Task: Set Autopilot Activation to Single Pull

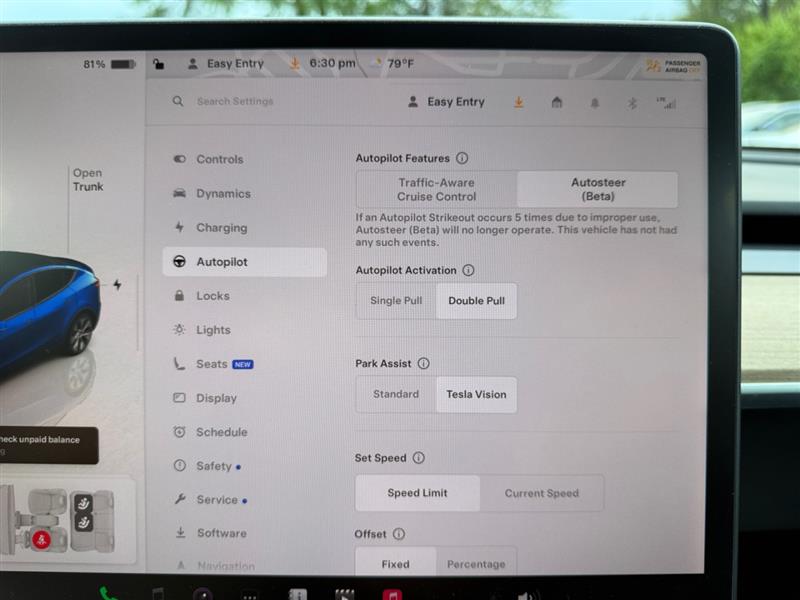Action: click(x=396, y=301)
